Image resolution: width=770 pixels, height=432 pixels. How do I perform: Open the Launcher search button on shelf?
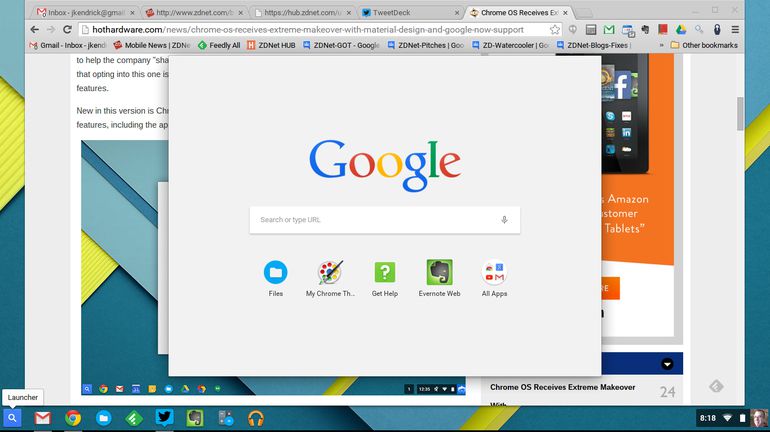(x=12, y=418)
